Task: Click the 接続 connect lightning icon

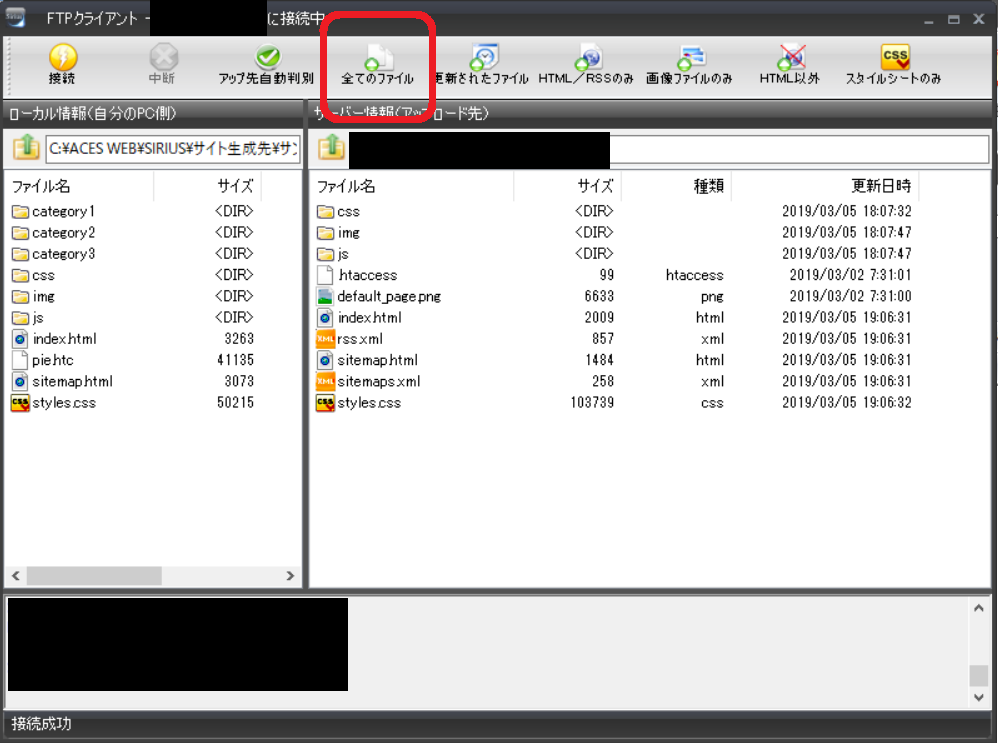Action: pyautogui.click(x=62, y=59)
